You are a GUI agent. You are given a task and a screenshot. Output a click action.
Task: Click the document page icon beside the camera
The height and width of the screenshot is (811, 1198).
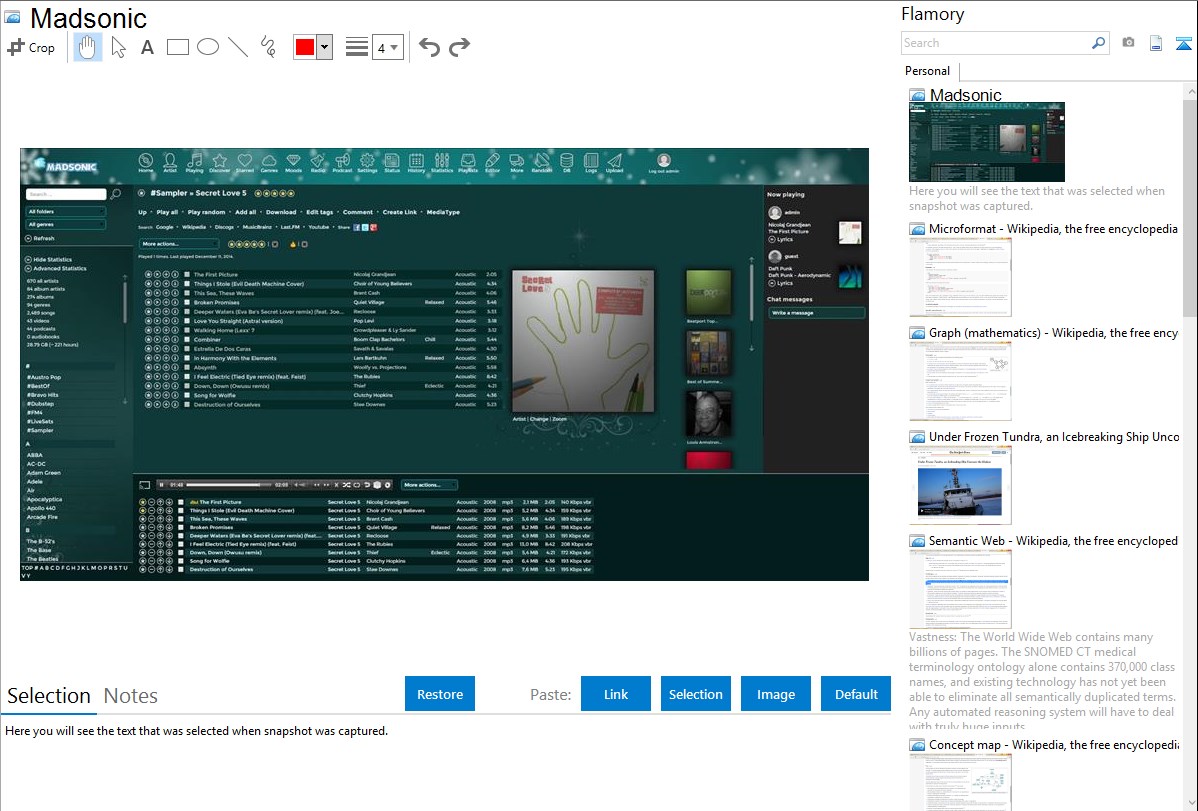pyautogui.click(x=1156, y=43)
